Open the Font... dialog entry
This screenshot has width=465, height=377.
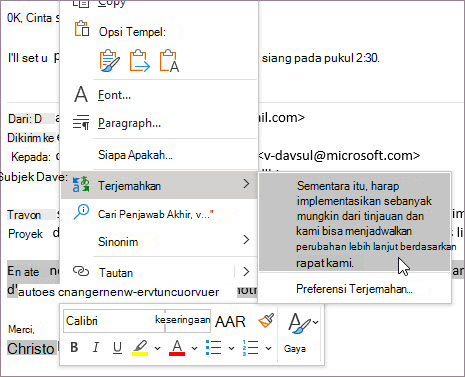pyautogui.click(x=159, y=95)
